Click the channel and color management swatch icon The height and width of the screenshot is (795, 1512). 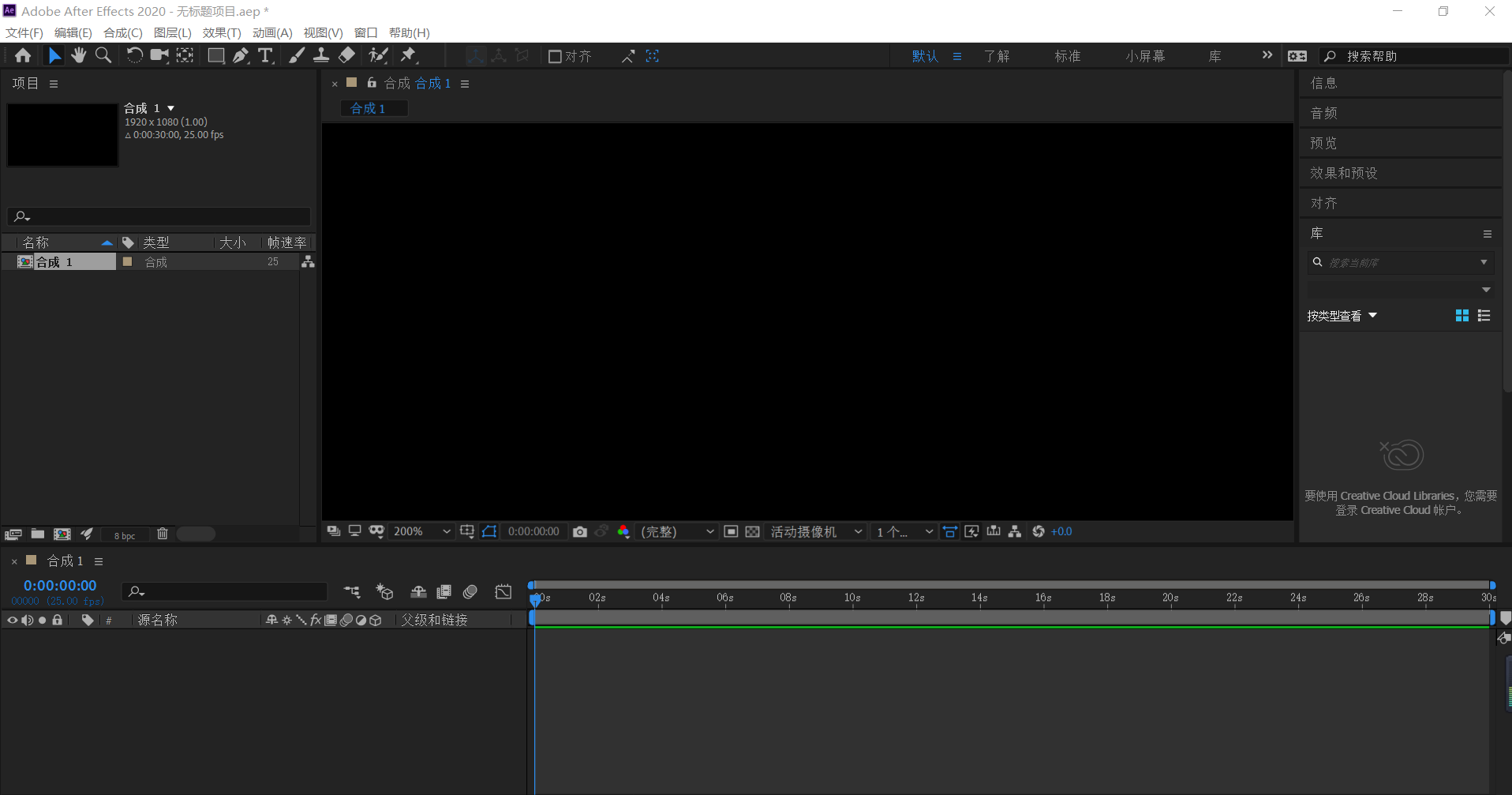click(x=623, y=531)
